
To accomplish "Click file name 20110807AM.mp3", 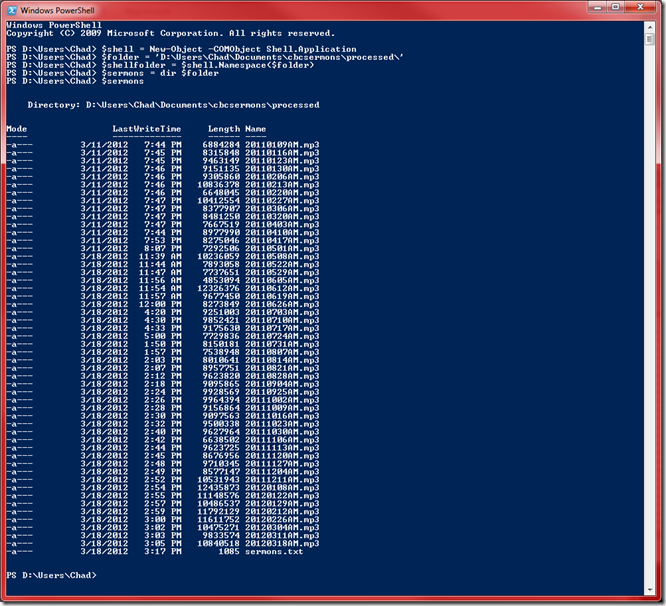I will (x=282, y=352).
